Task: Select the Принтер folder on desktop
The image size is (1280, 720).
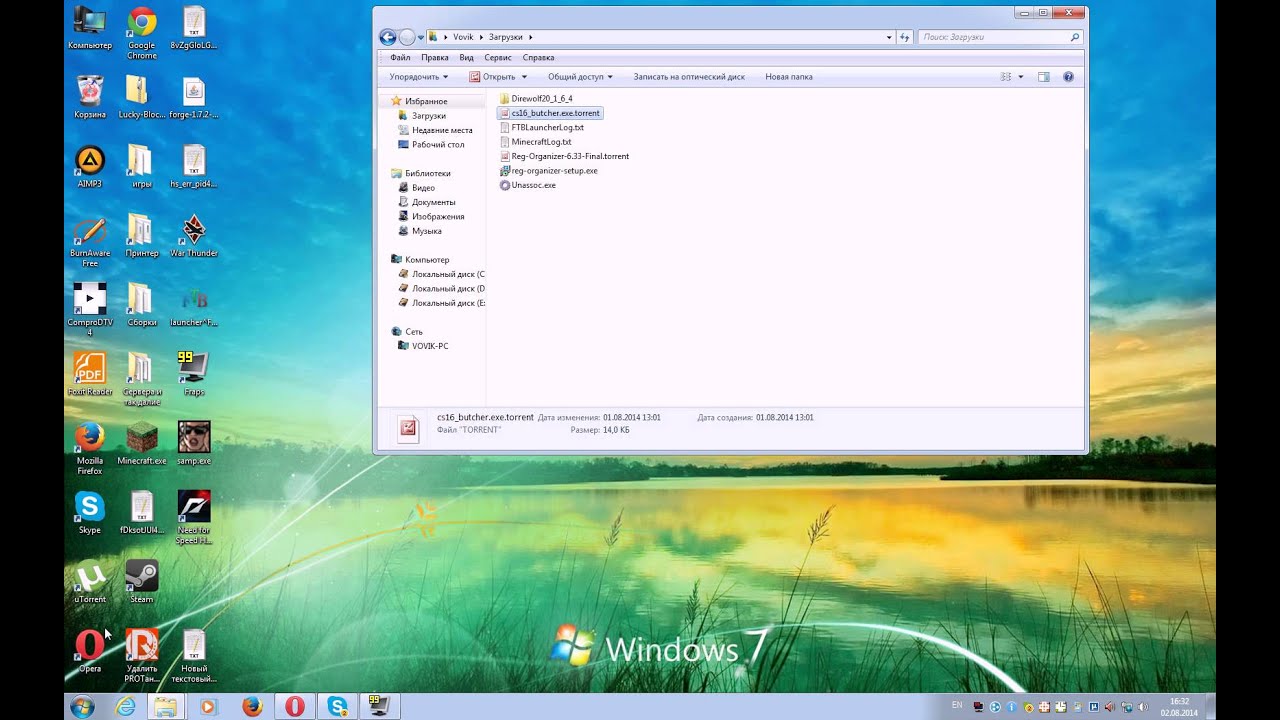Action: pos(141,236)
